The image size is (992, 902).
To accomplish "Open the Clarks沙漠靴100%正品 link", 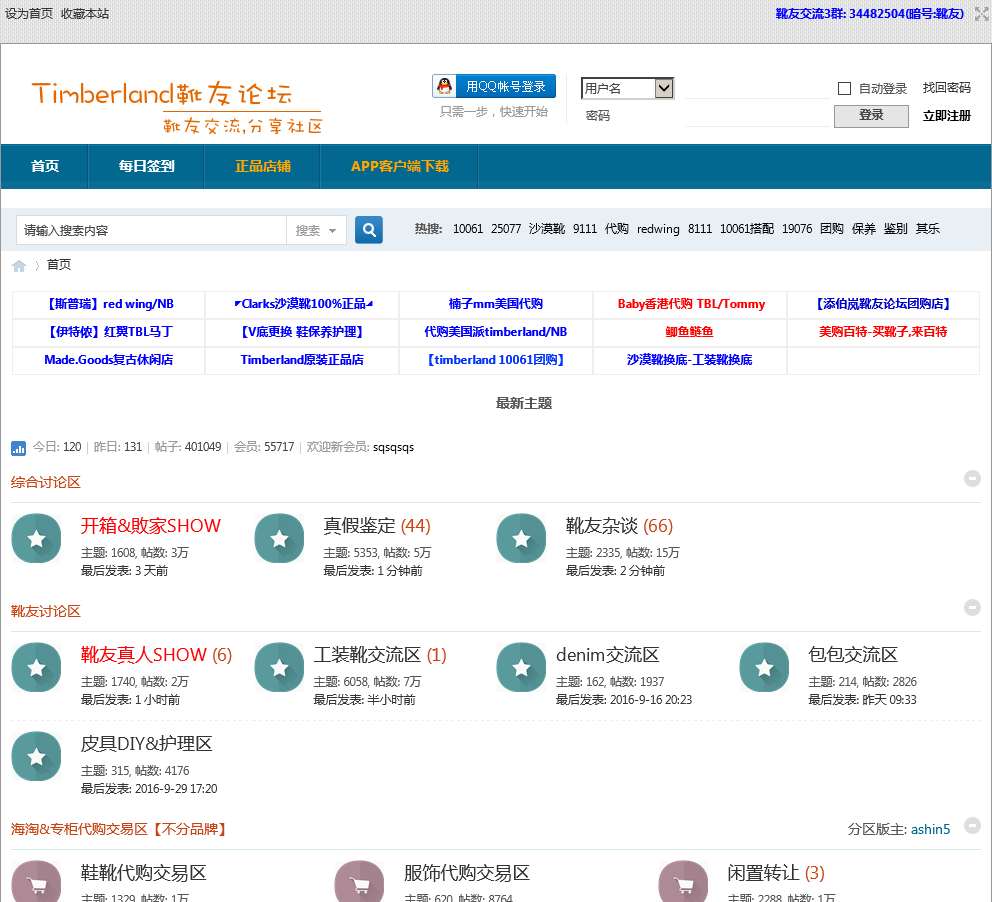I will [302, 304].
